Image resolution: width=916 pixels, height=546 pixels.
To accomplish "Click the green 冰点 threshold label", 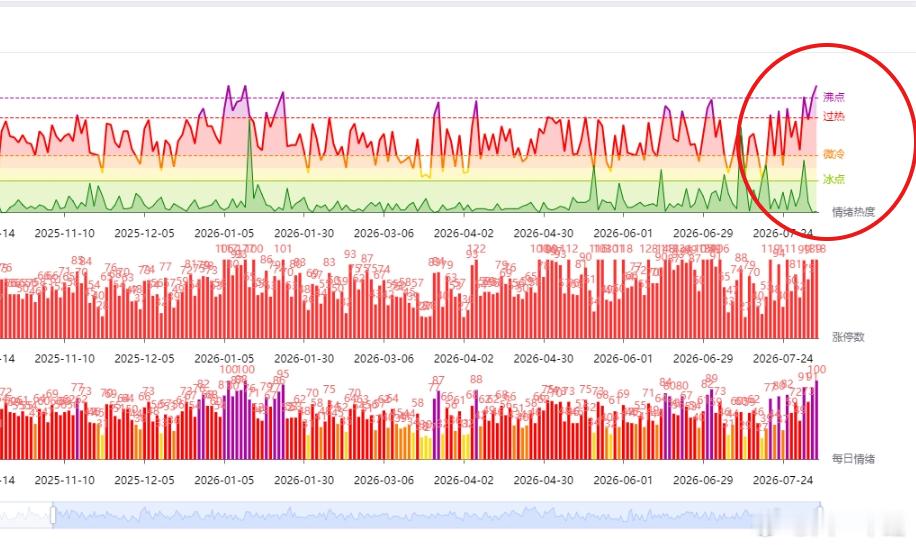I will tap(834, 179).
